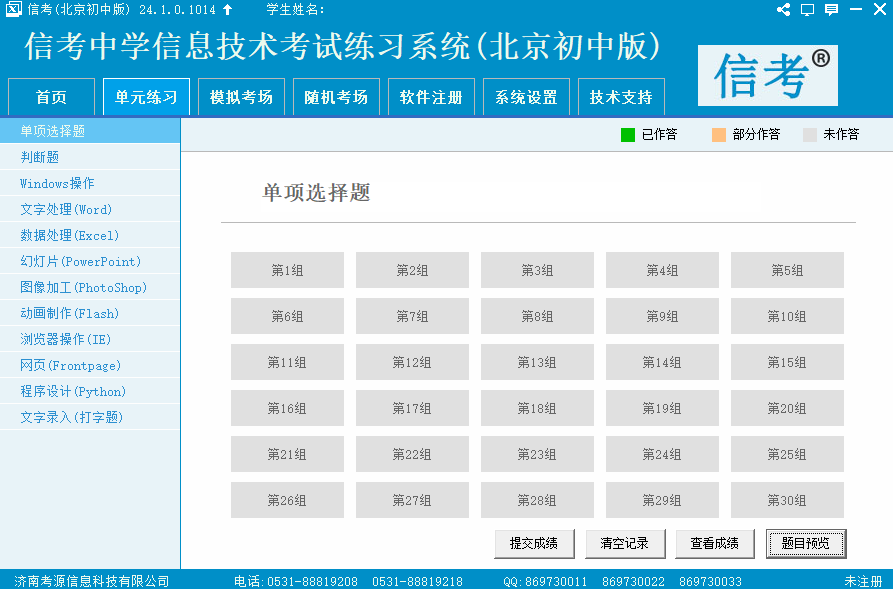The image size is (893, 589).
Task: Open the 技术支持 tab
Action: 621,97
